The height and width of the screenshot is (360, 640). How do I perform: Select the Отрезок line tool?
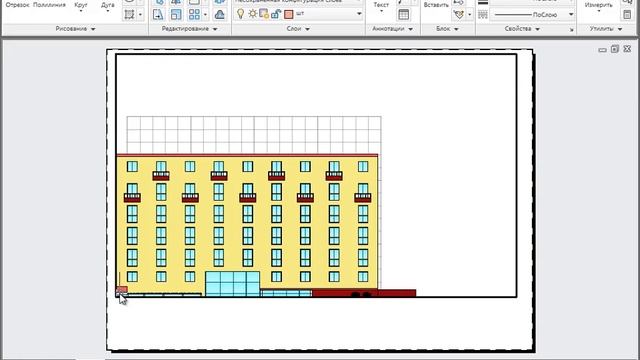tap(18, 5)
